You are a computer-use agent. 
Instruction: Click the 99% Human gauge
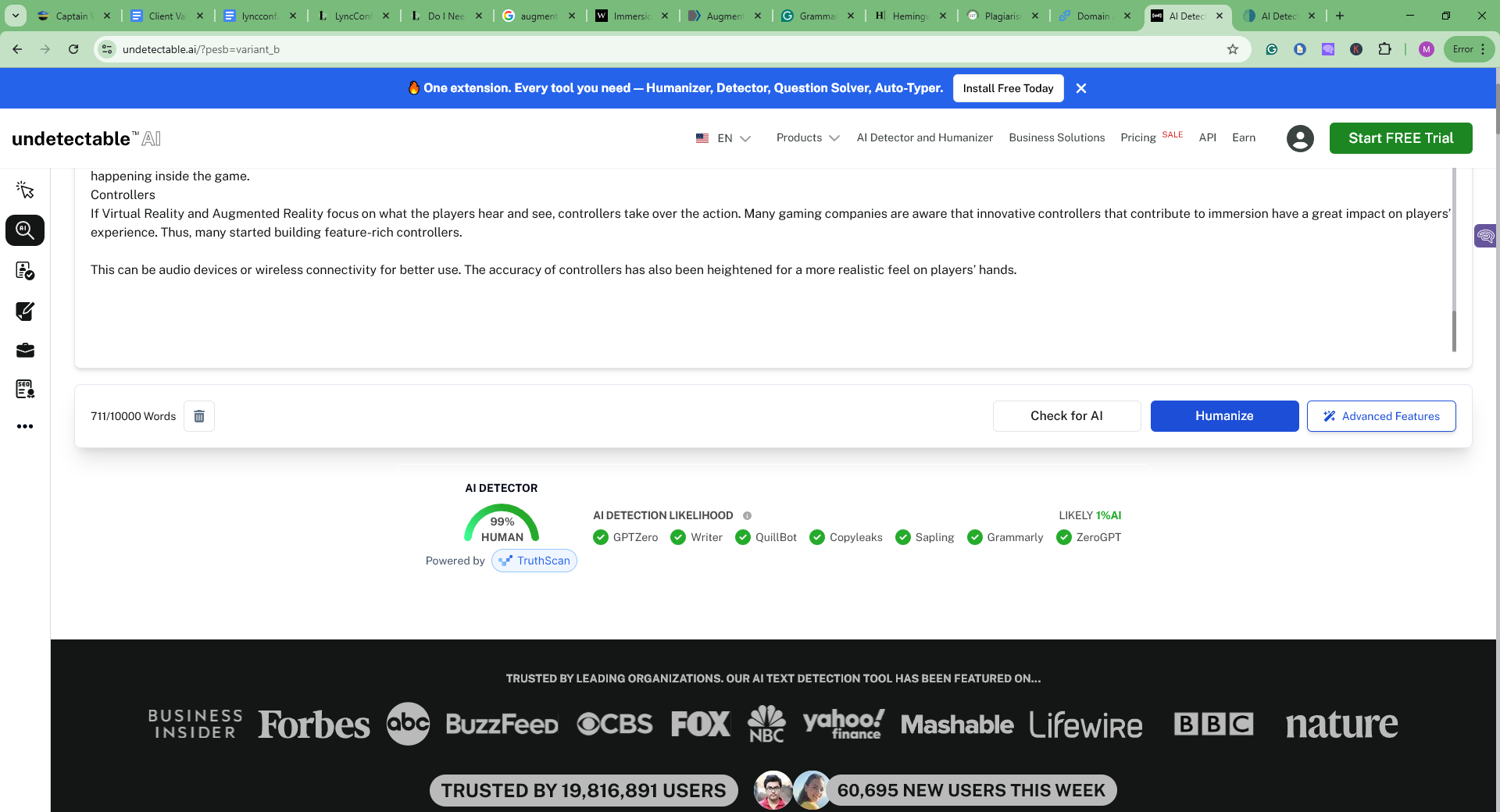tap(502, 524)
